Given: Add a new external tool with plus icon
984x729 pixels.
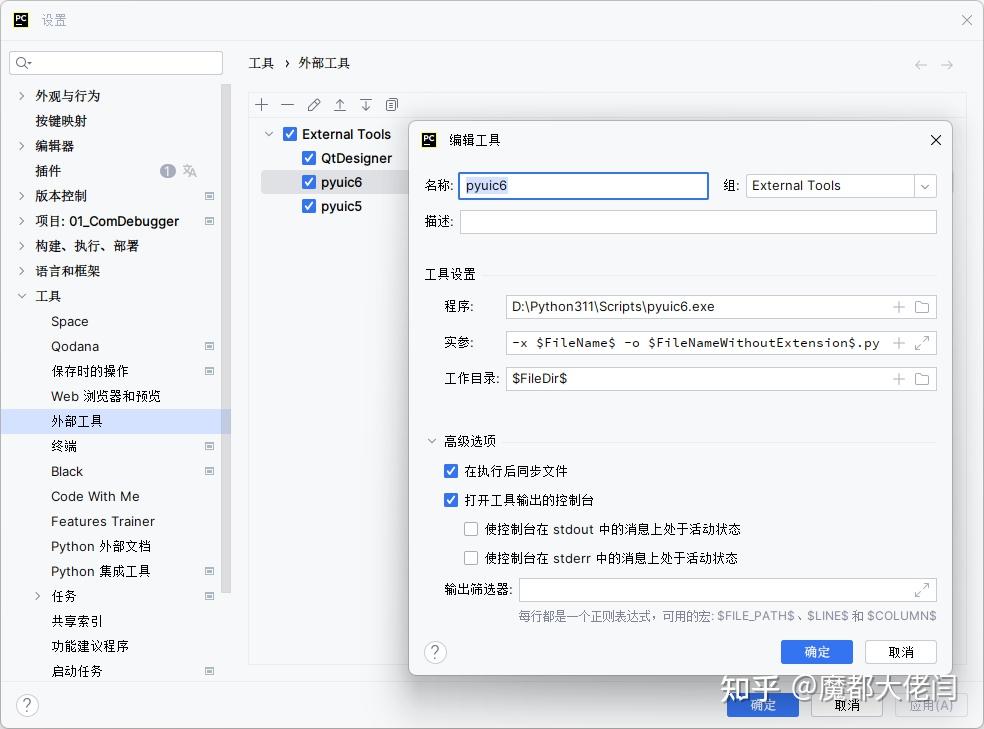Looking at the screenshot, I should [x=261, y=104].
